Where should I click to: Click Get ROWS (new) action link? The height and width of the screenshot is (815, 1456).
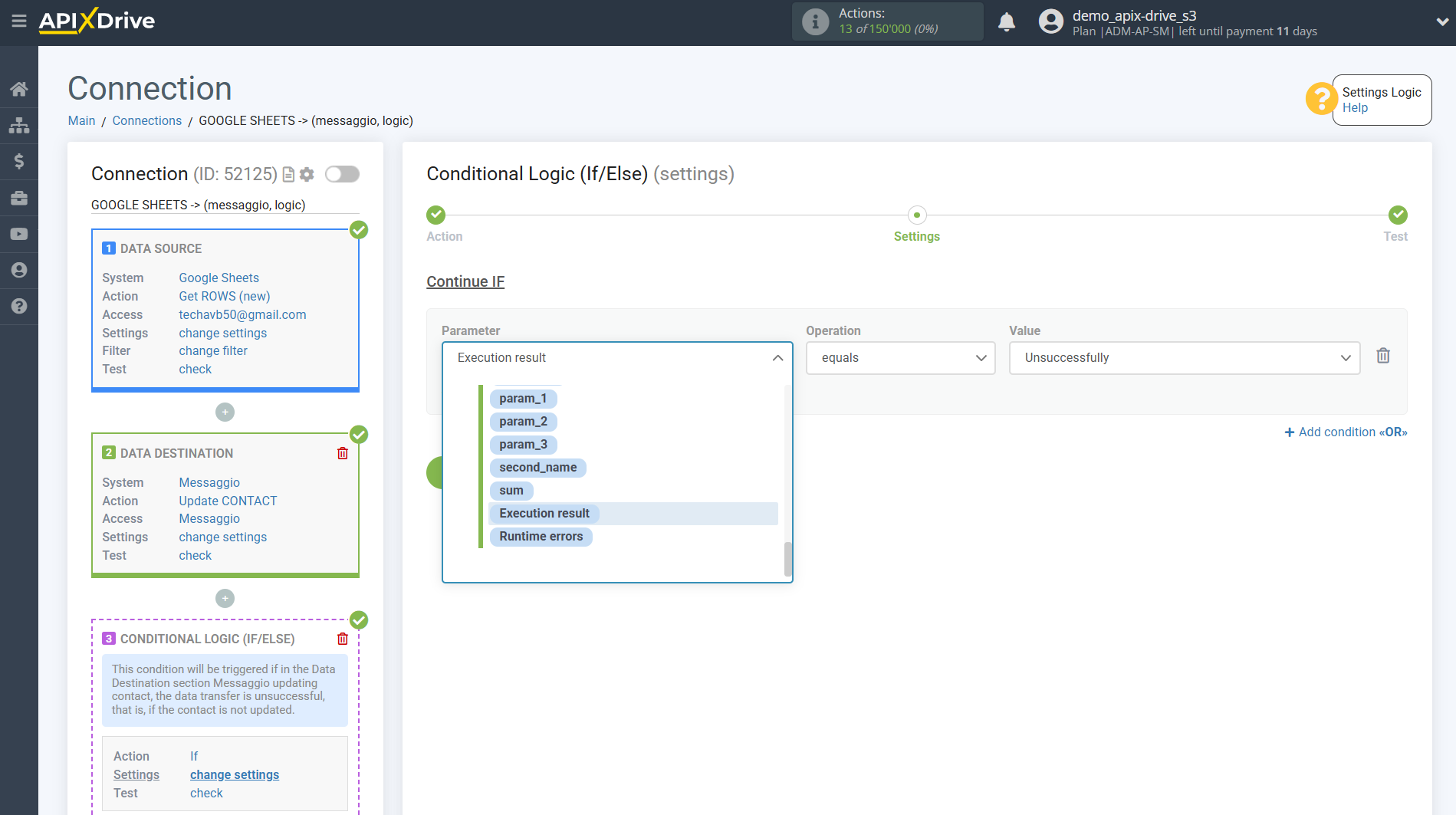(x=224, y=297)
